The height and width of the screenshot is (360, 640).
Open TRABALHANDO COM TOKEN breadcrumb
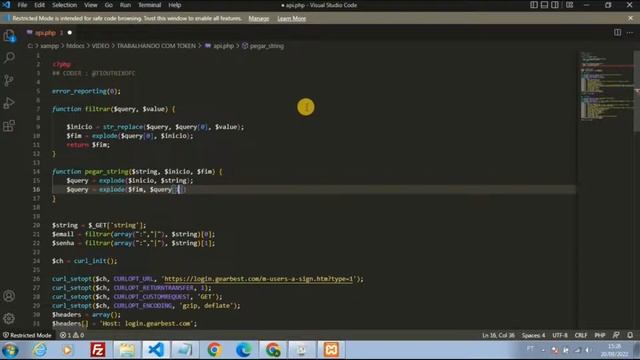tap(156, 46)
